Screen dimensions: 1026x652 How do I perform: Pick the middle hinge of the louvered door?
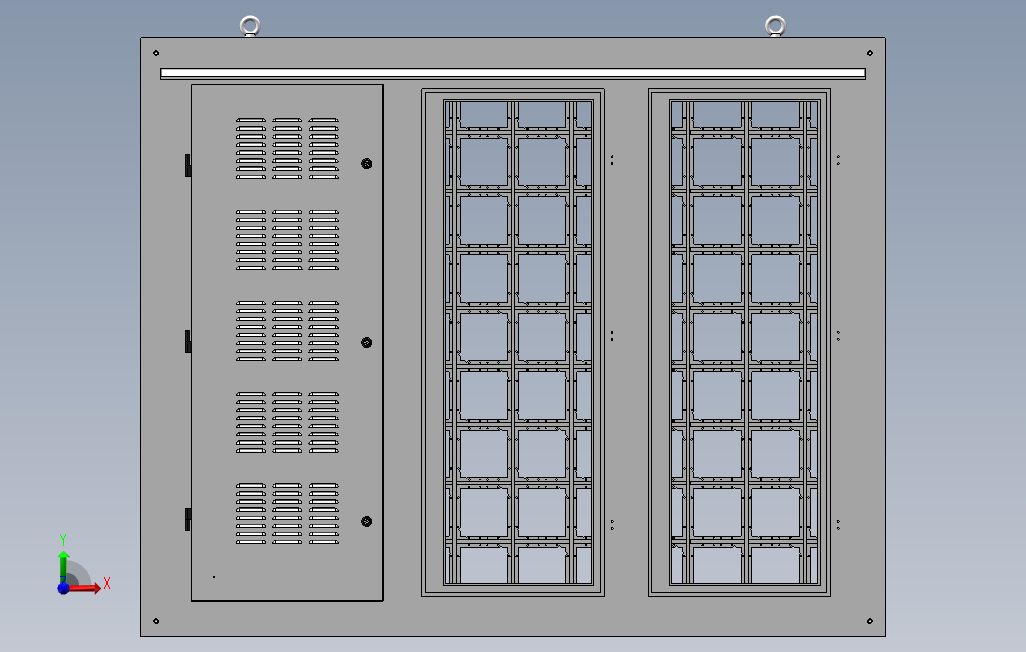pyautogui.click(x=188, y=341)
